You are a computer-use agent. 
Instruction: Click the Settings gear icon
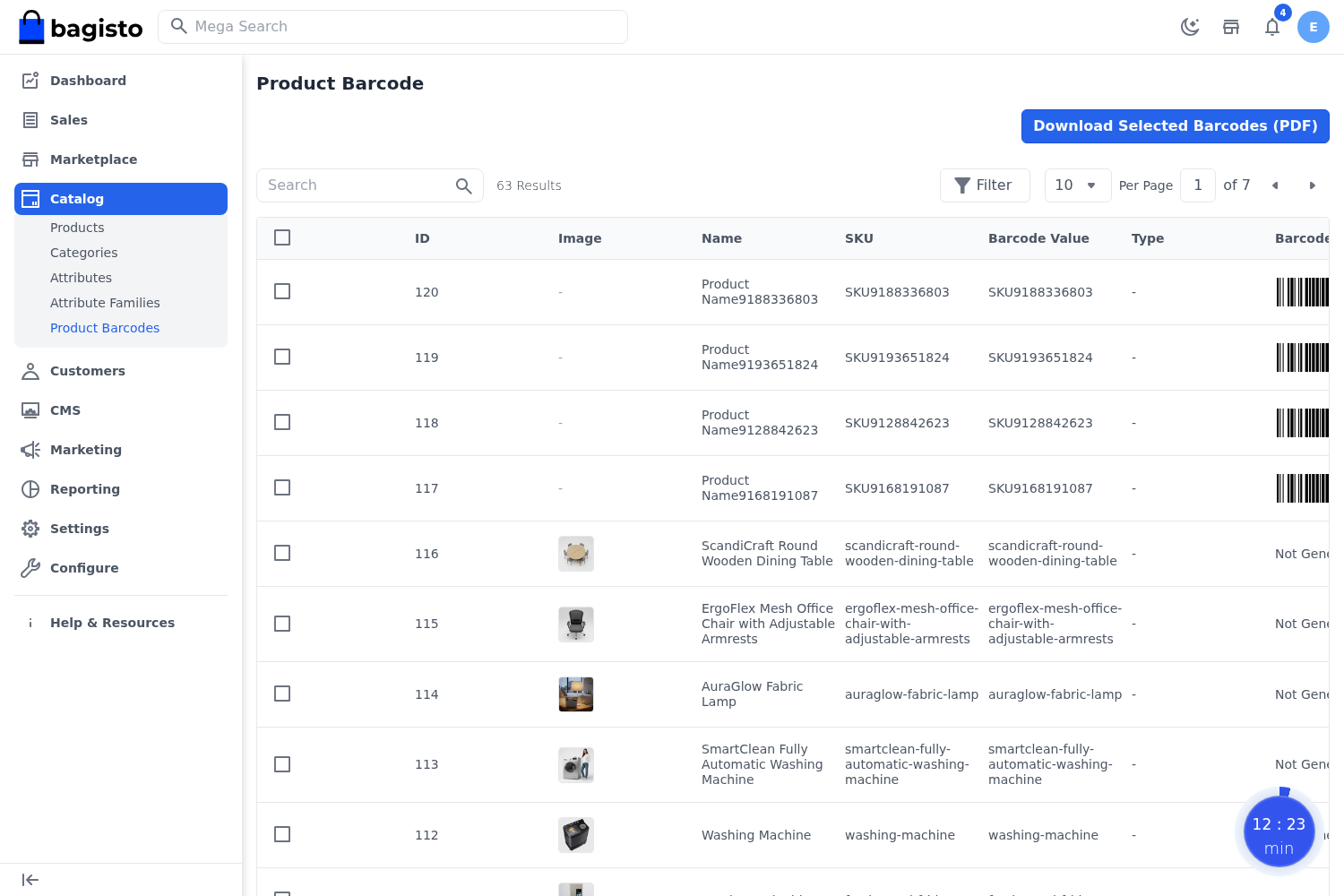coord(30,529)
